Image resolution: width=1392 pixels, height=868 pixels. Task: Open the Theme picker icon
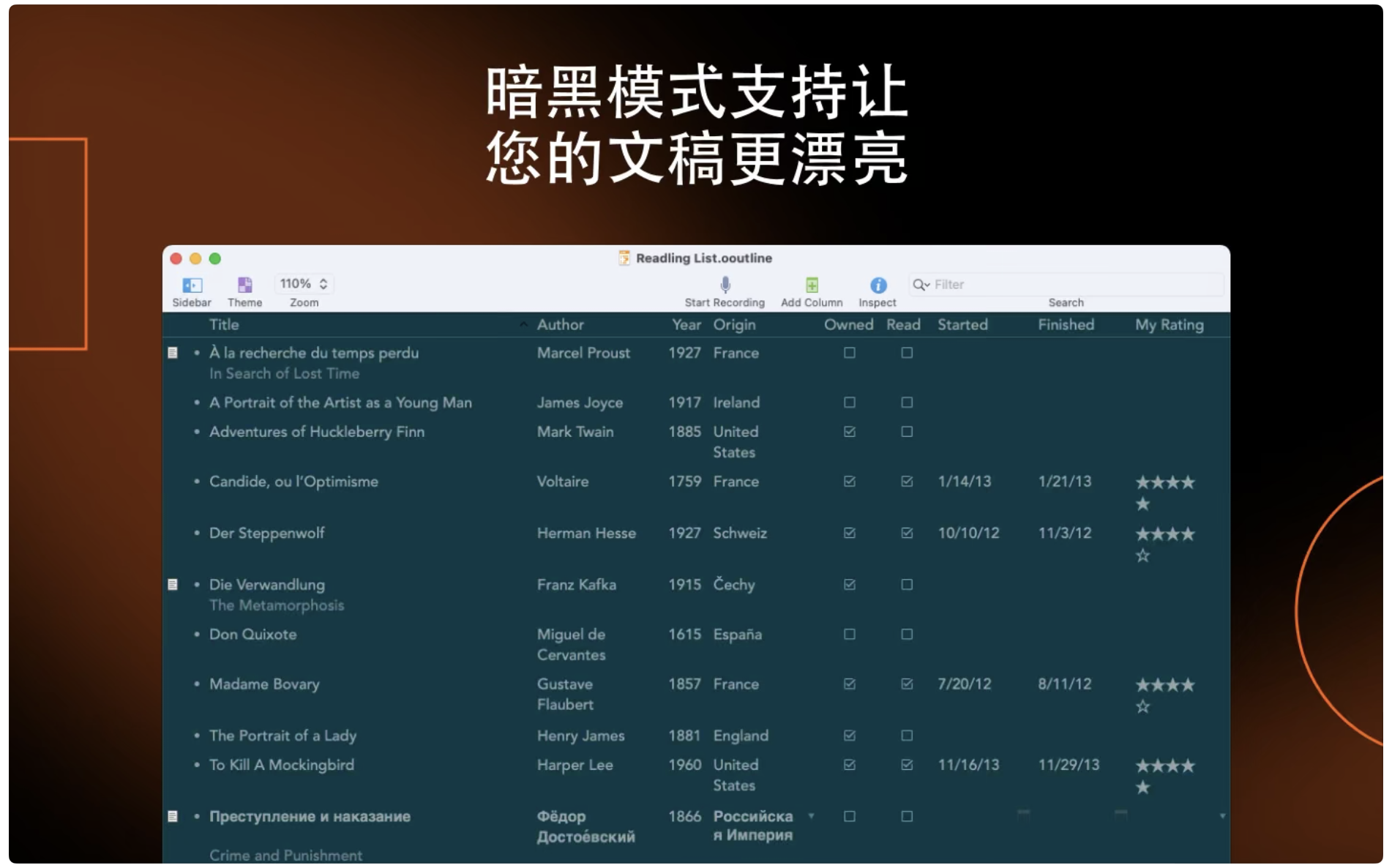pos(244,285)
